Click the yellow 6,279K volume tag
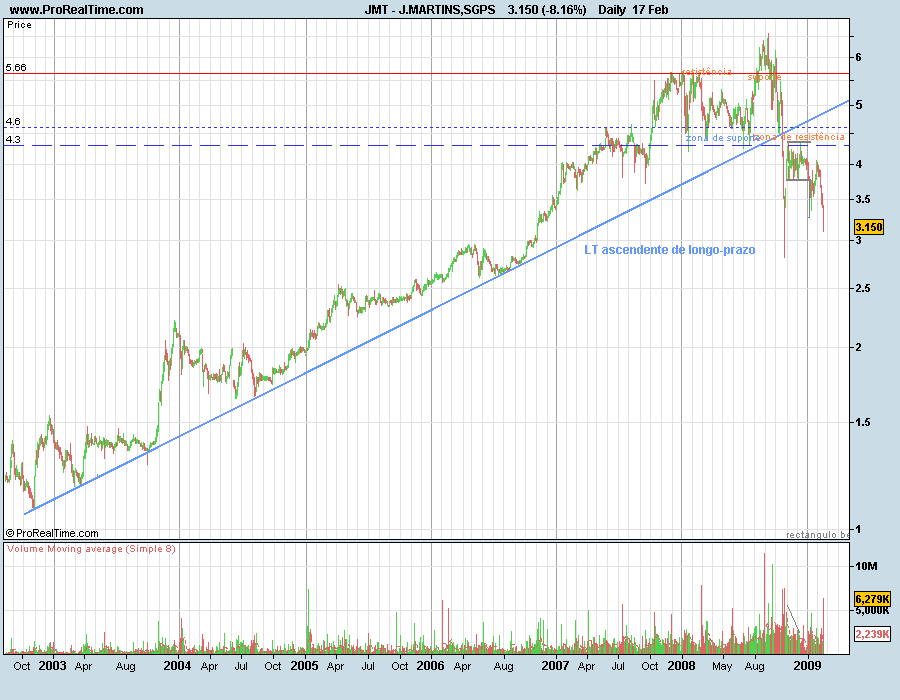900x700 pixels. click(x=872, y=599)
